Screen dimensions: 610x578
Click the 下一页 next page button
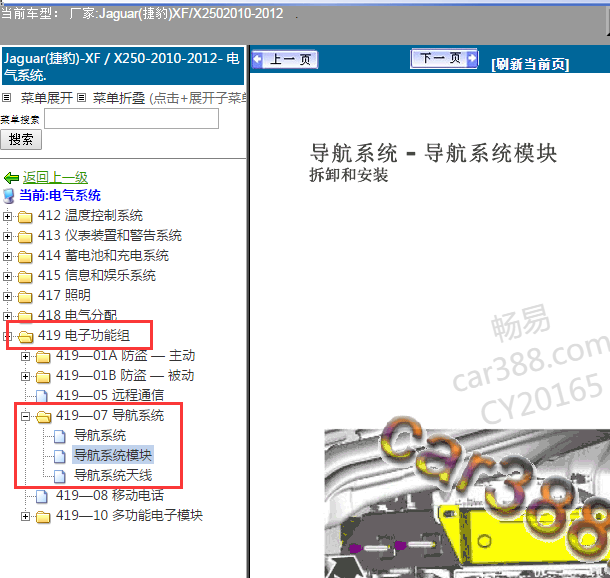[444, 59]
